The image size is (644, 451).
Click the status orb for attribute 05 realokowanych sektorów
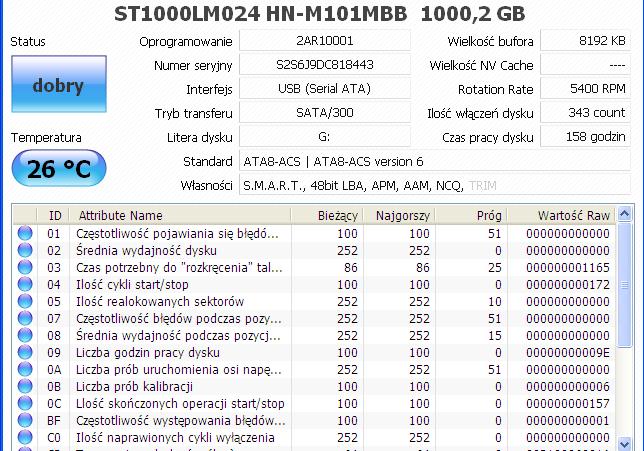(25, 301)
